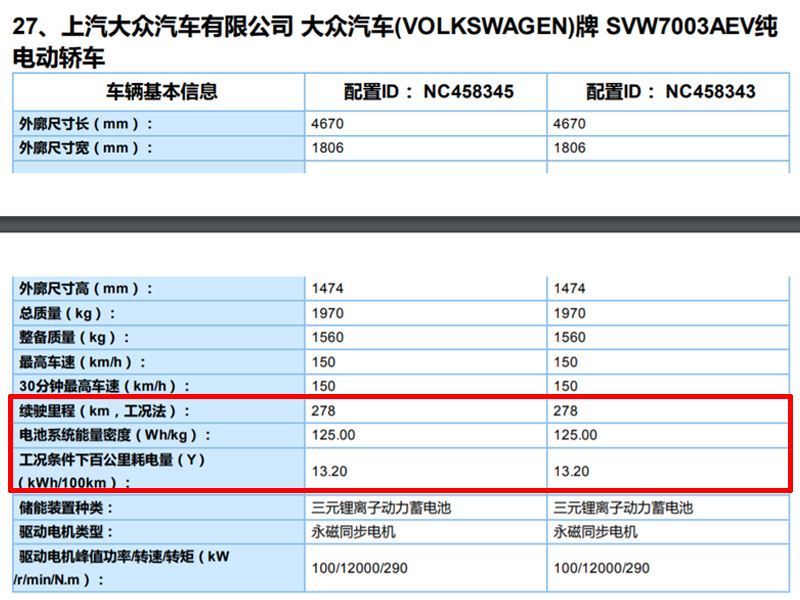Select the label 驱动电机类型

(x=66, y=532)
